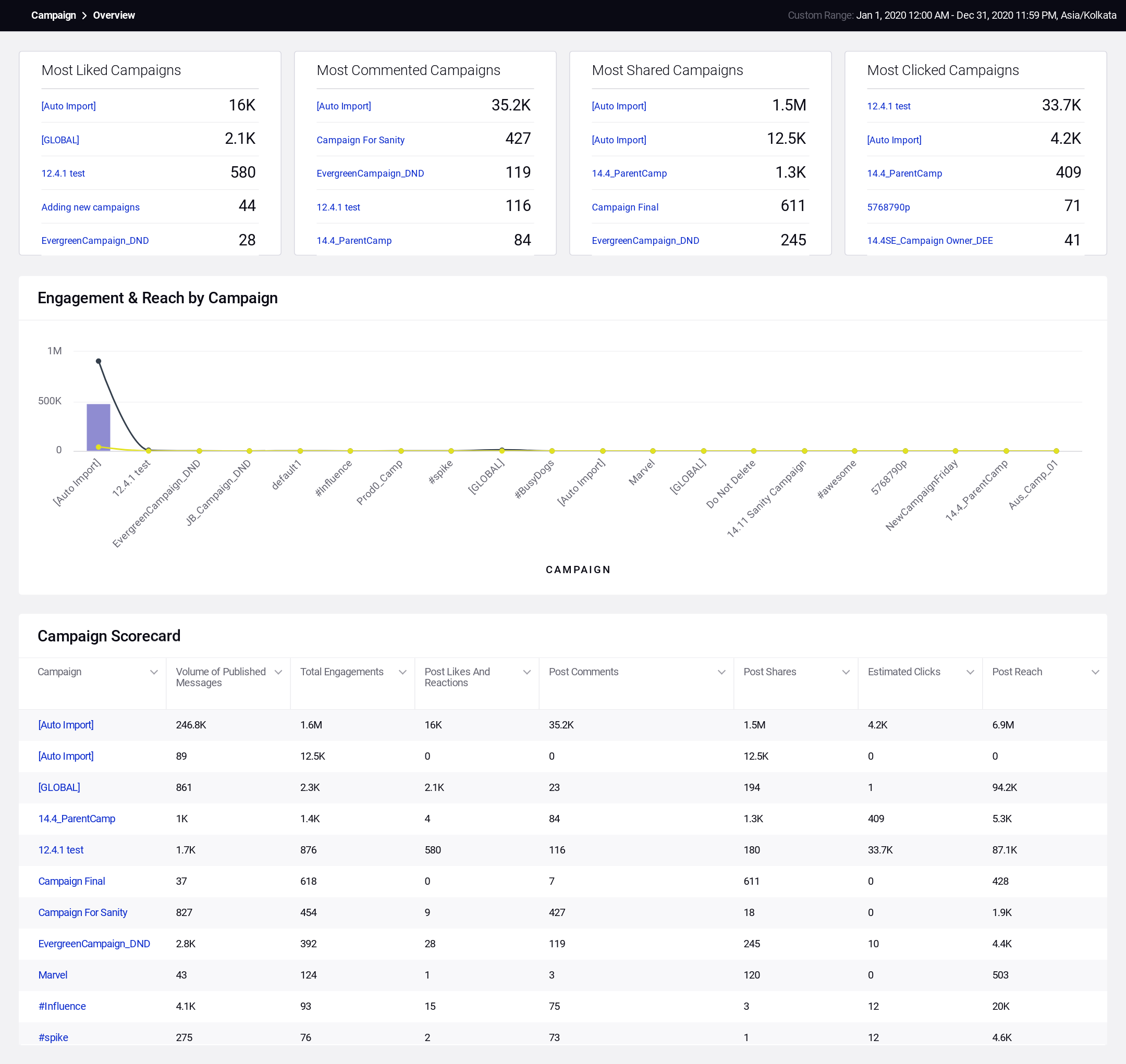
Task: Click the 16K value in Most Liked Campaigns
Action: (x=242, y=105)
